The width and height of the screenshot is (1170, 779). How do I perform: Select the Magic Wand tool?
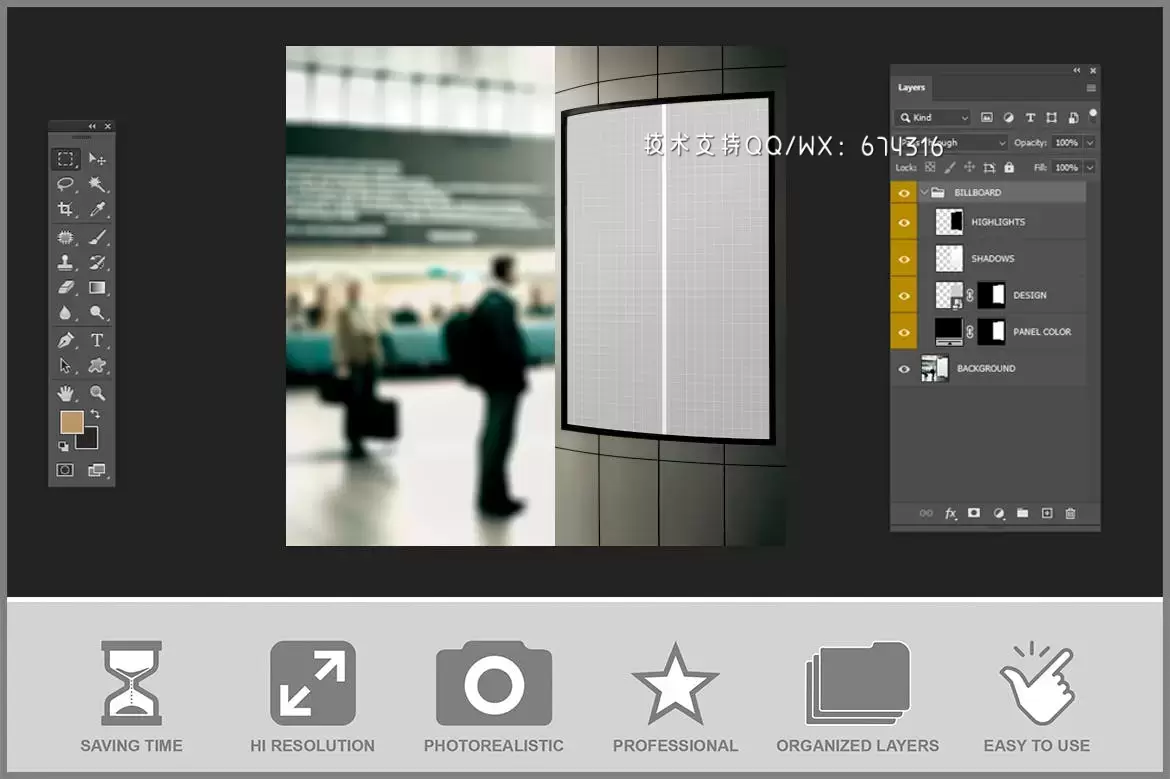pyautogui.click(x=97, y=185)
